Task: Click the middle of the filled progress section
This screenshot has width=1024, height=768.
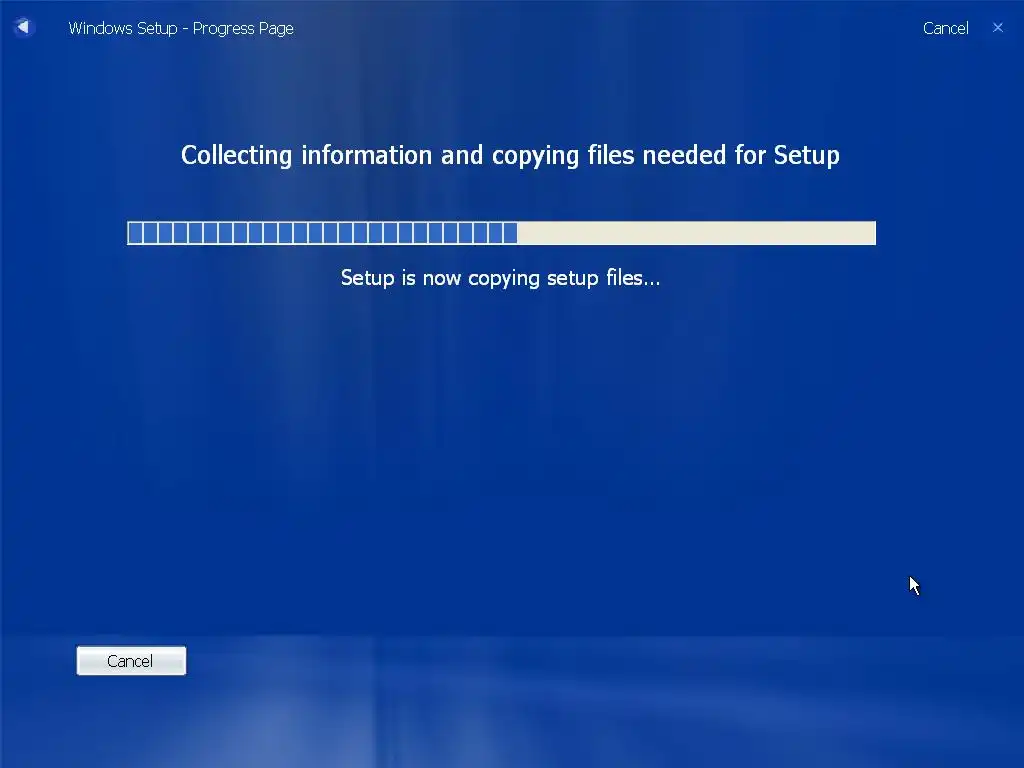Action: click(323, 233)
